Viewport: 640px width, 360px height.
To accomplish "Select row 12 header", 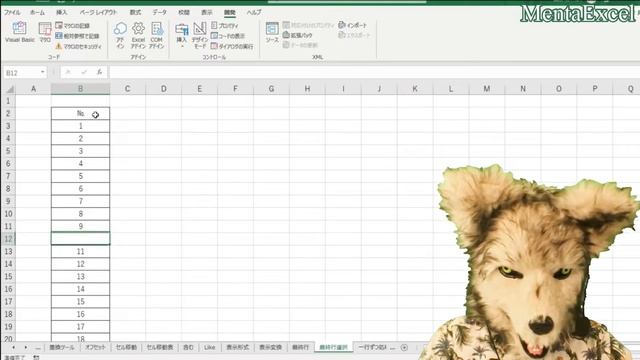I will [x=8, y=239].
